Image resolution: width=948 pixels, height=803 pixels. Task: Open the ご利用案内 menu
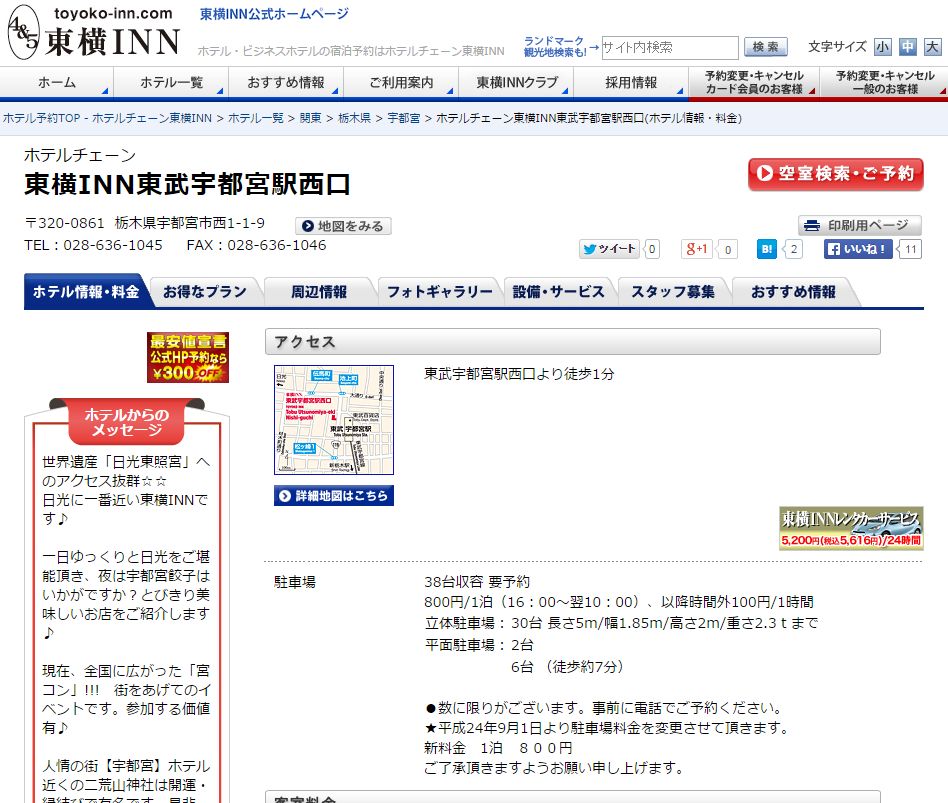[401, 82]
